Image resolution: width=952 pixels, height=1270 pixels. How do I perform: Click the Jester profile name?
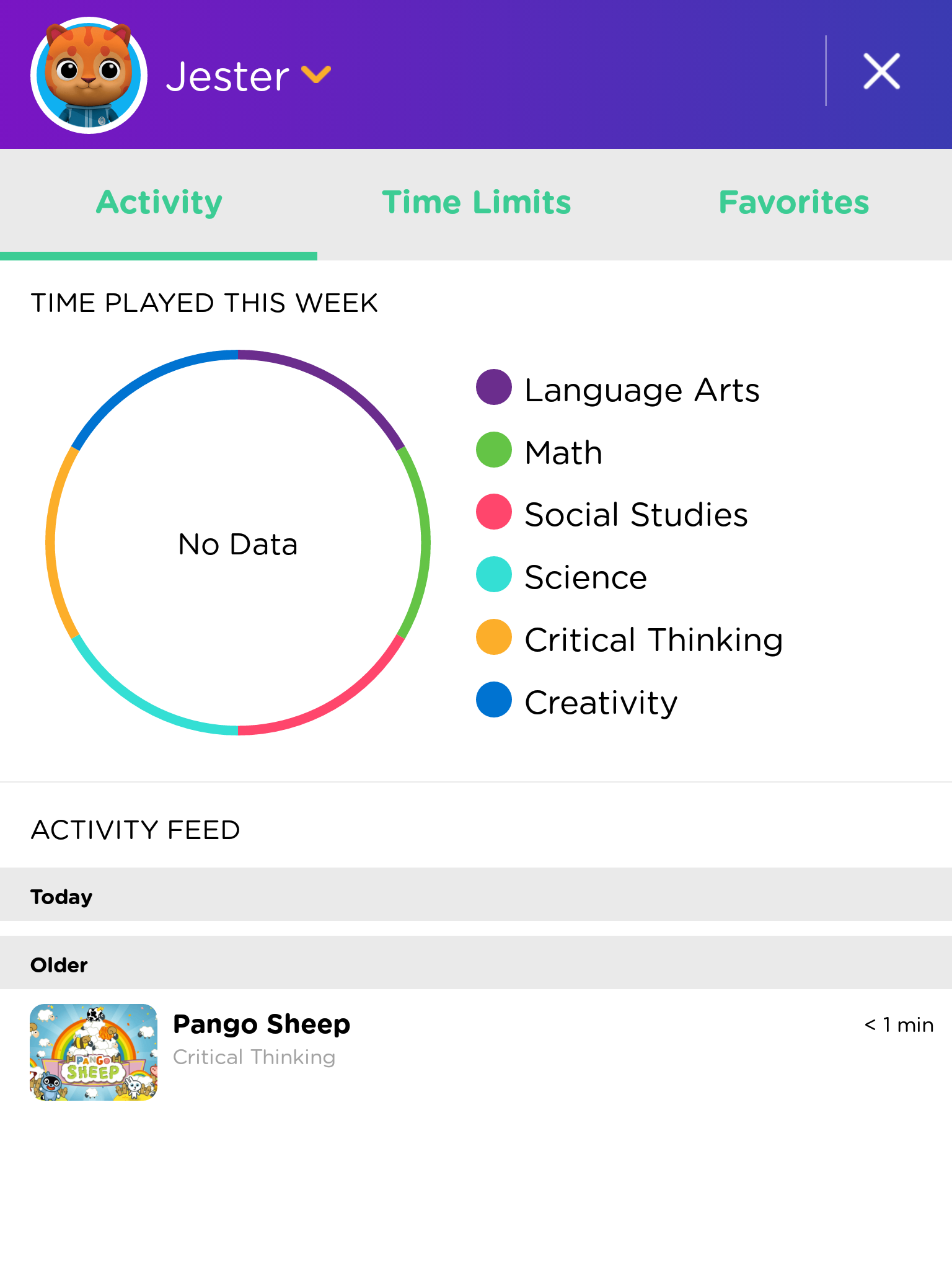[227, 77]
